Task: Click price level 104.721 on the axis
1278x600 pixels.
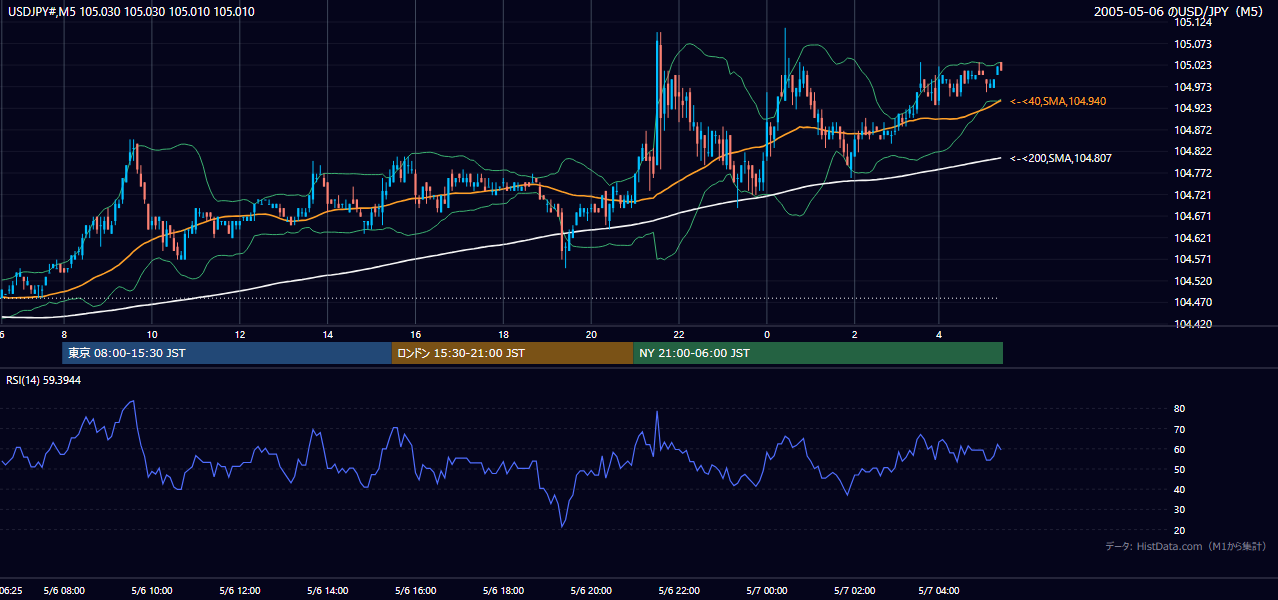Action: pos(1193,195)
